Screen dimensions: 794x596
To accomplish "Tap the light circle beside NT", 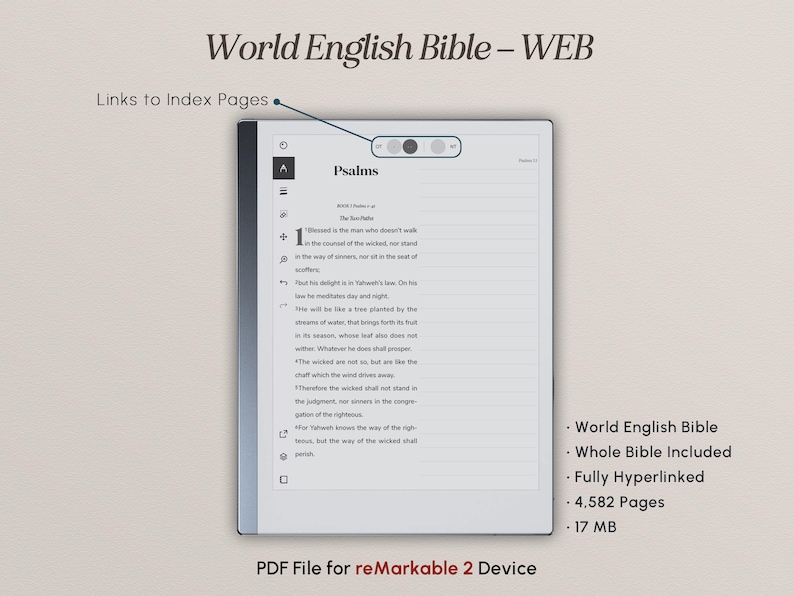I will 438,147.
